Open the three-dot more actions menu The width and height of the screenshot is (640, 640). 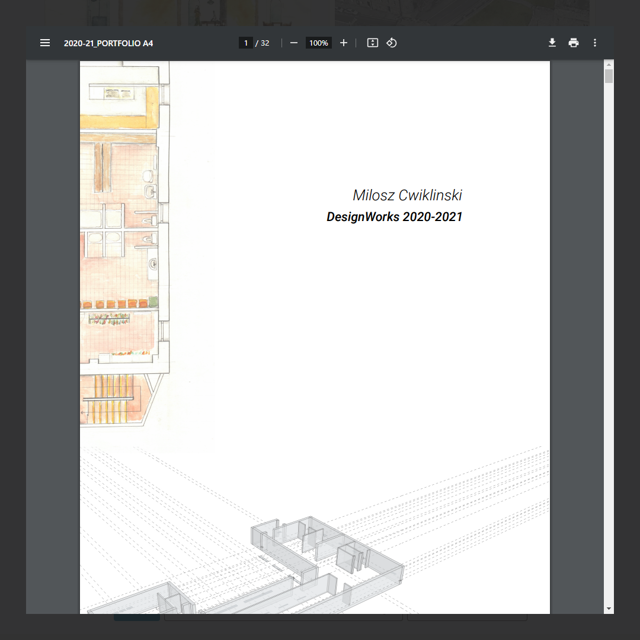coord(595,43)
